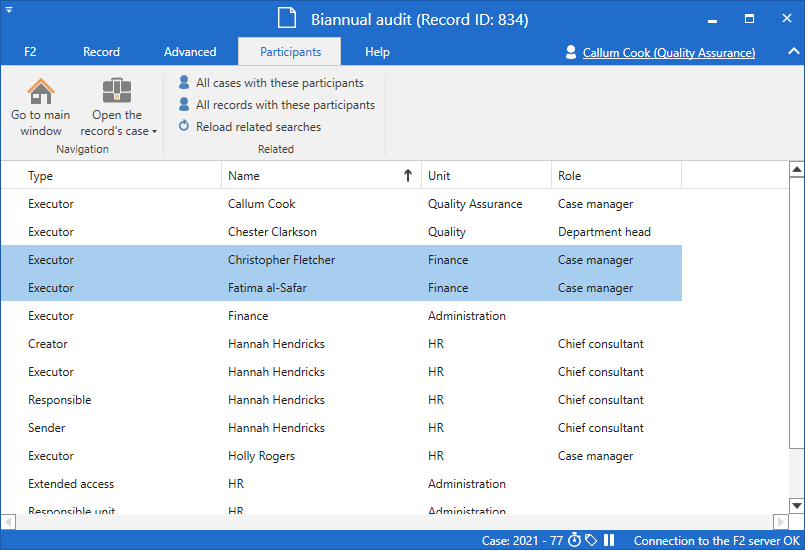Image resolution: width=805 pixels, height=550 pixels.
Task: Click the tag icon in status bar
Action: 591,541
